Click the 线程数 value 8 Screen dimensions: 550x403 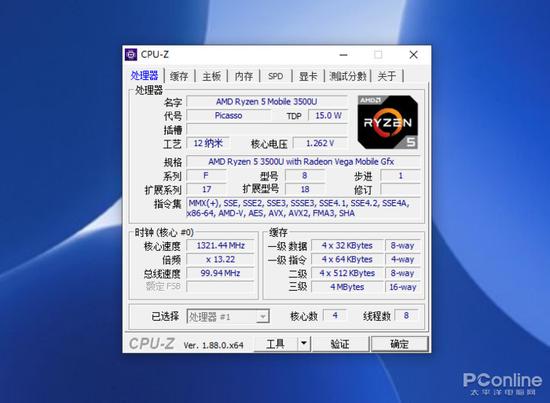pyautogui.click(x=406, y=315)
